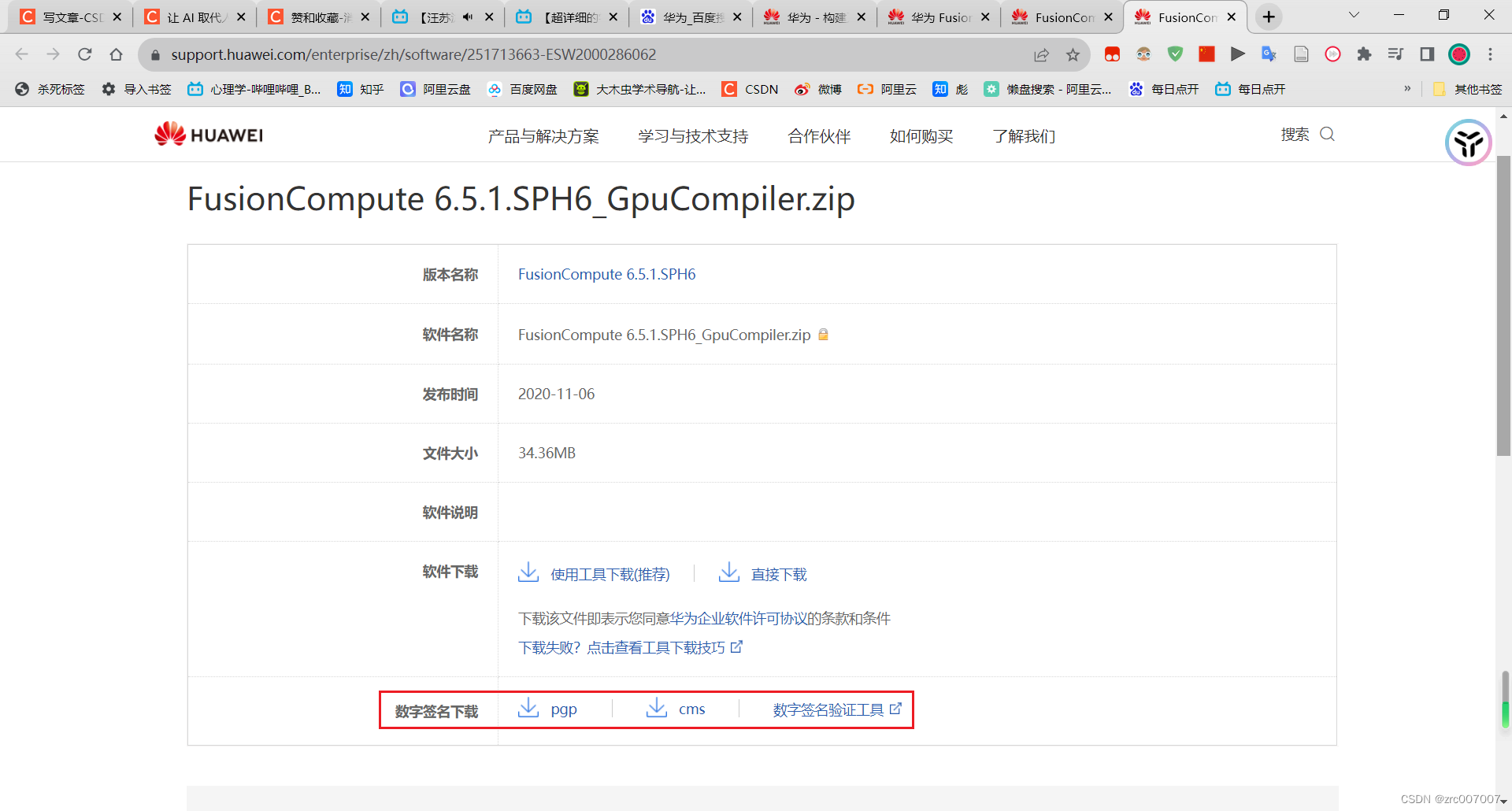Click the browser back arrow
Screen dimensions: 1512x811
click(x=22, y=54)
